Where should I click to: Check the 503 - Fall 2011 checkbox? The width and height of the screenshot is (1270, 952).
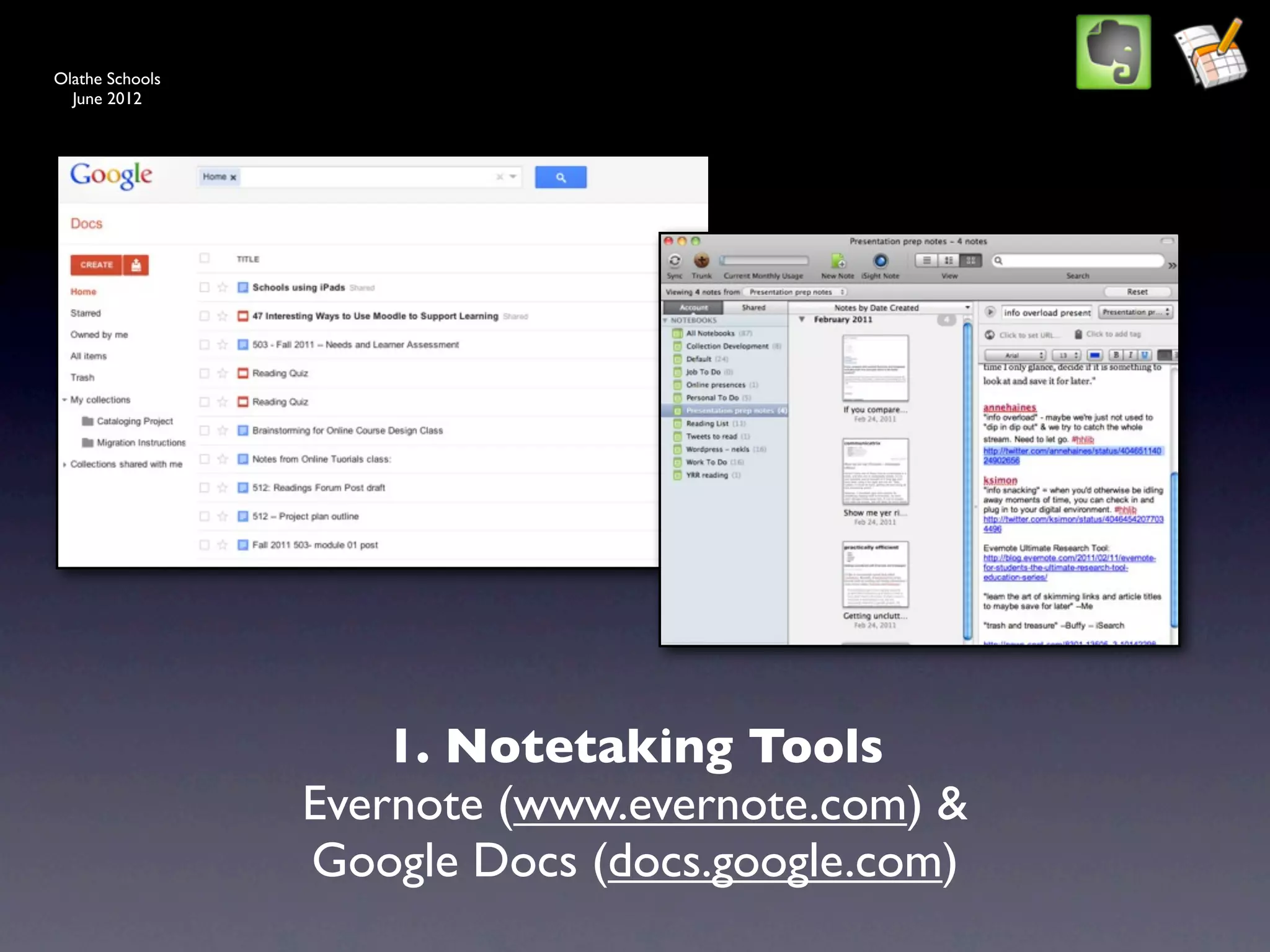(204, 344)
